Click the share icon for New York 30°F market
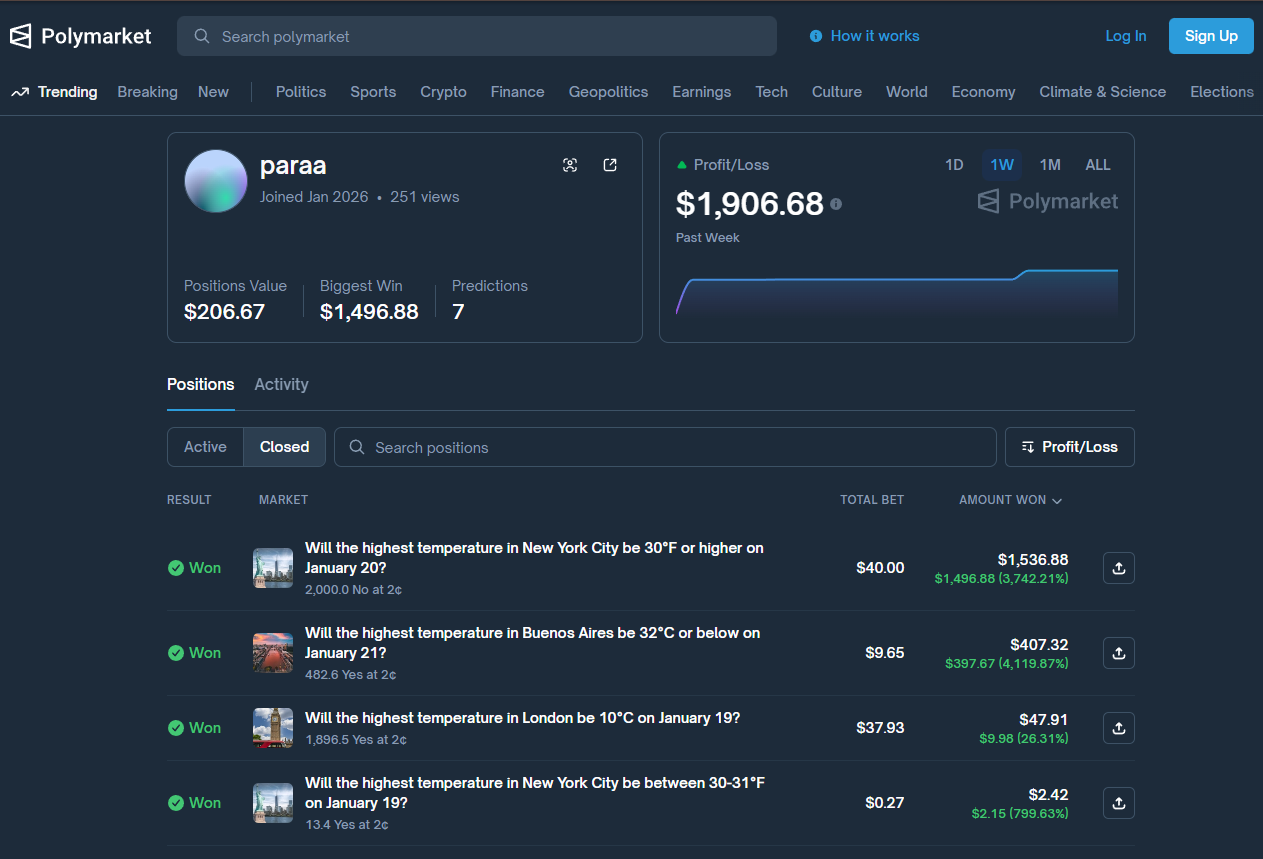Image resolution: width=1263 pixels, height=859 pixels. 1118,568
